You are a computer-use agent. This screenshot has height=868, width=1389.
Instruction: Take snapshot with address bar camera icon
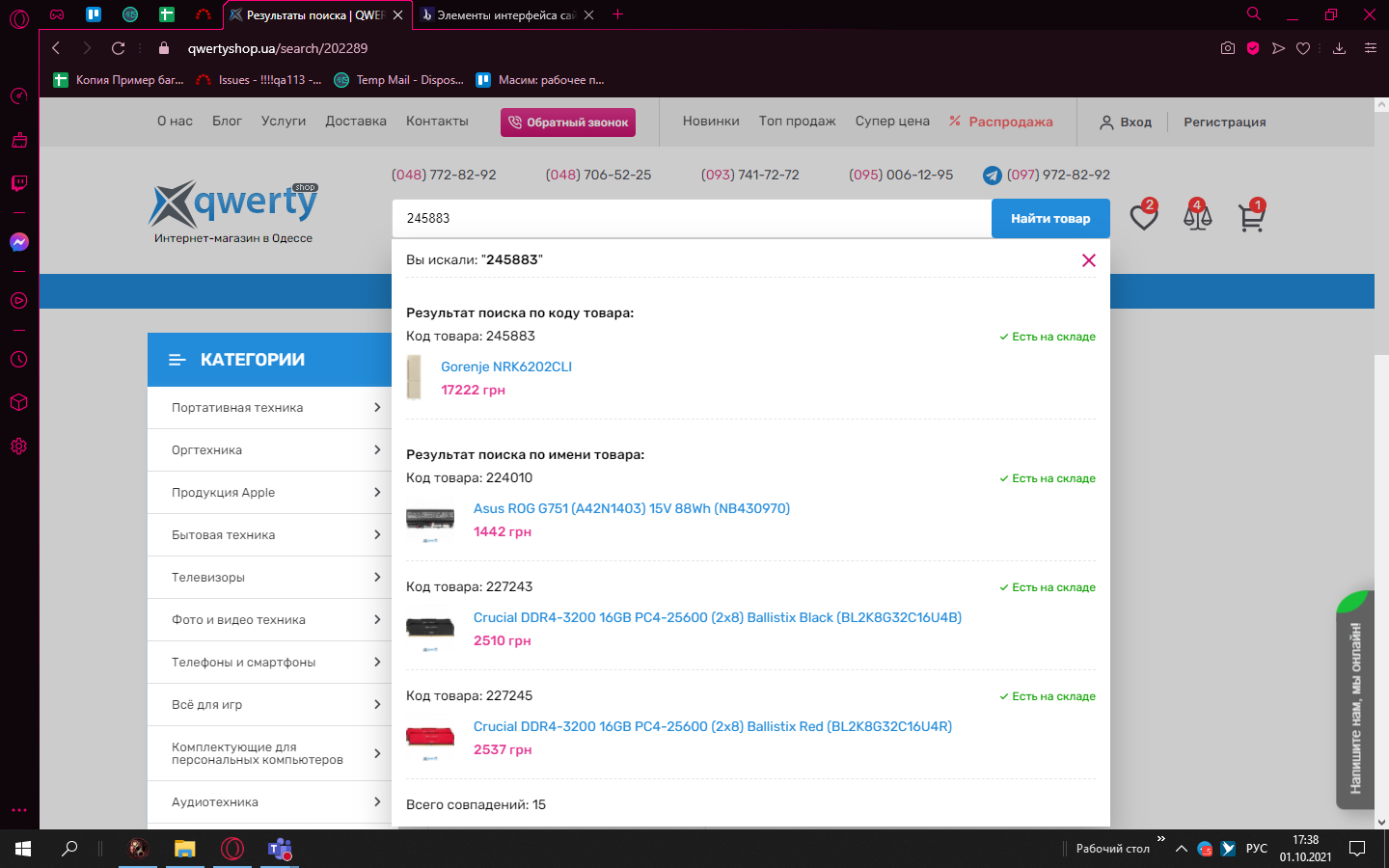(x=1227, y=48)
